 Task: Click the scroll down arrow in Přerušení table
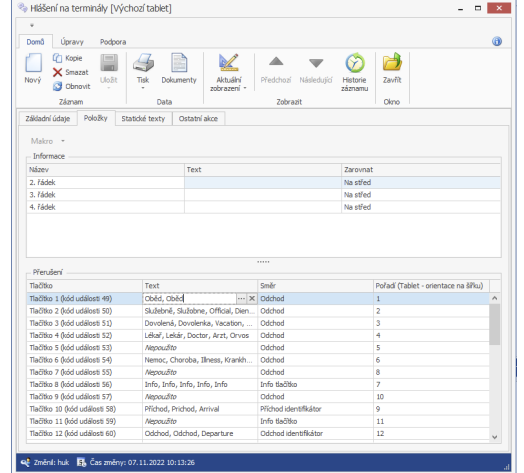[x=495, y=437]
